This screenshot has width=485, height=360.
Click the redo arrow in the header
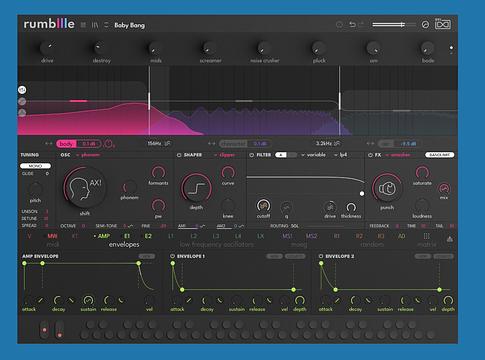pos(361,24)
